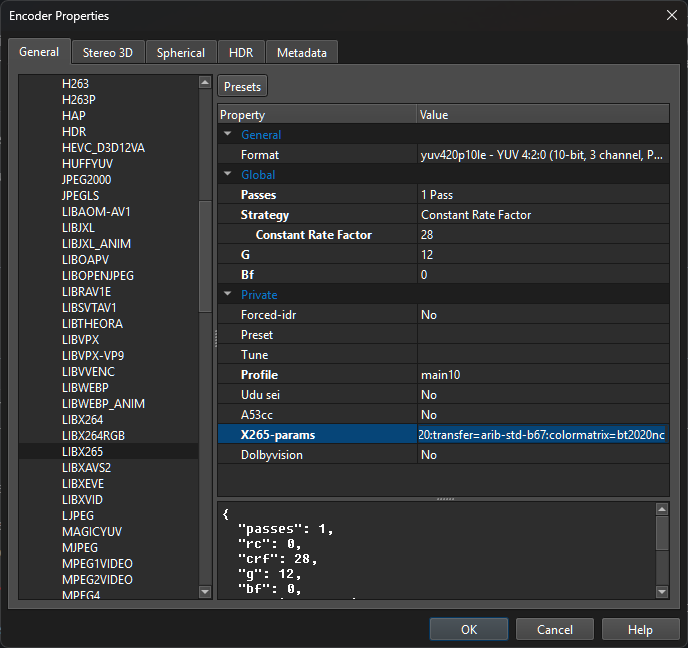Close the Encoder Properties dialog
The image size is (688, 648).
click(x=670, y=15)
